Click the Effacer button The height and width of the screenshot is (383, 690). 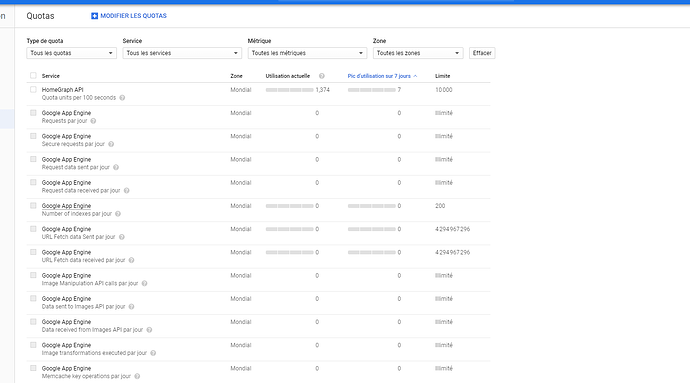[x=482, y=53]
